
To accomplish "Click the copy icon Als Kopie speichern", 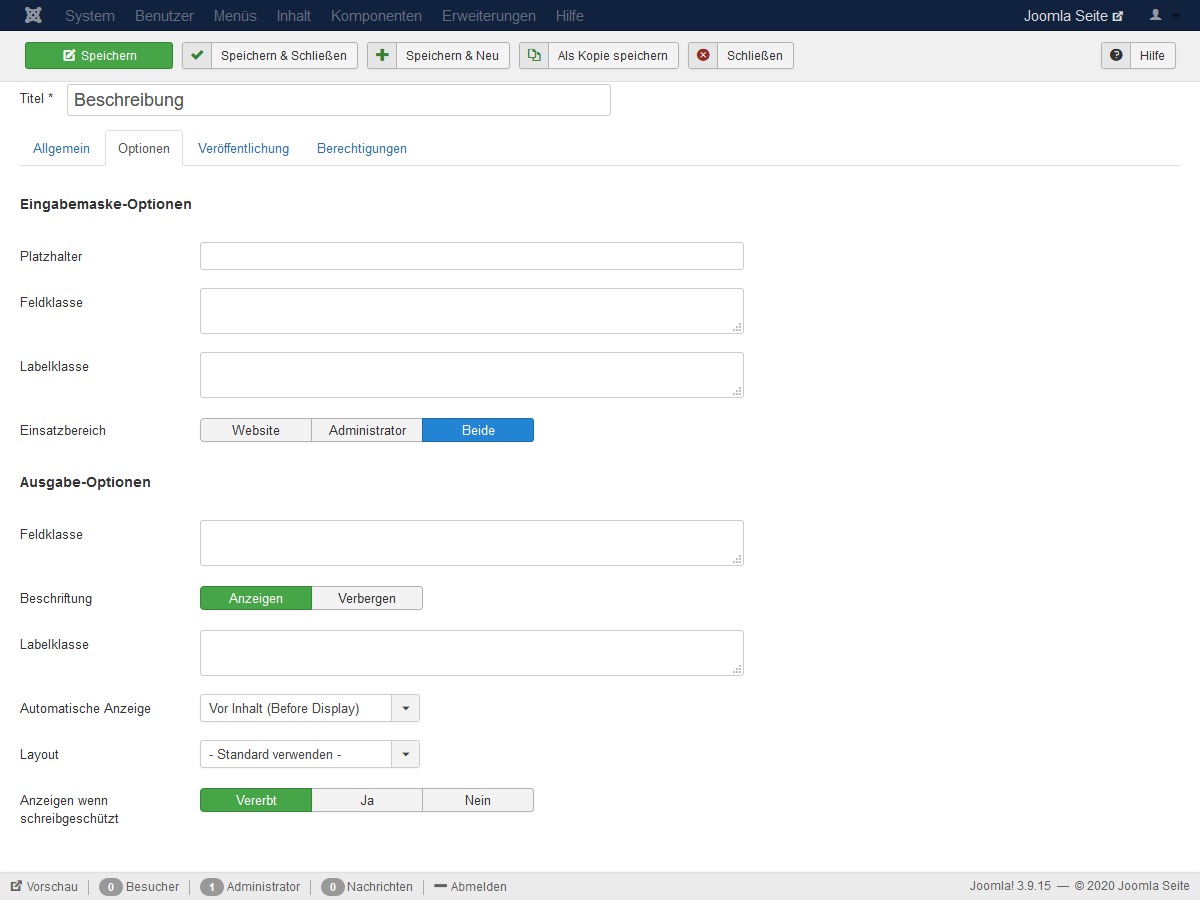I will pos(534,55).
